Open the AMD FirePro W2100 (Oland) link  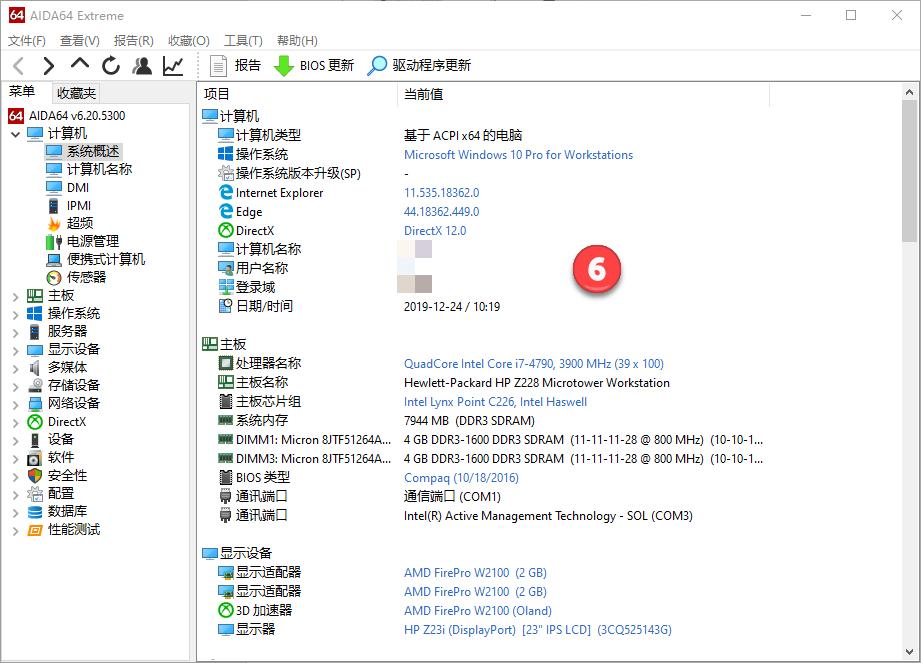[x=478, y=611]
